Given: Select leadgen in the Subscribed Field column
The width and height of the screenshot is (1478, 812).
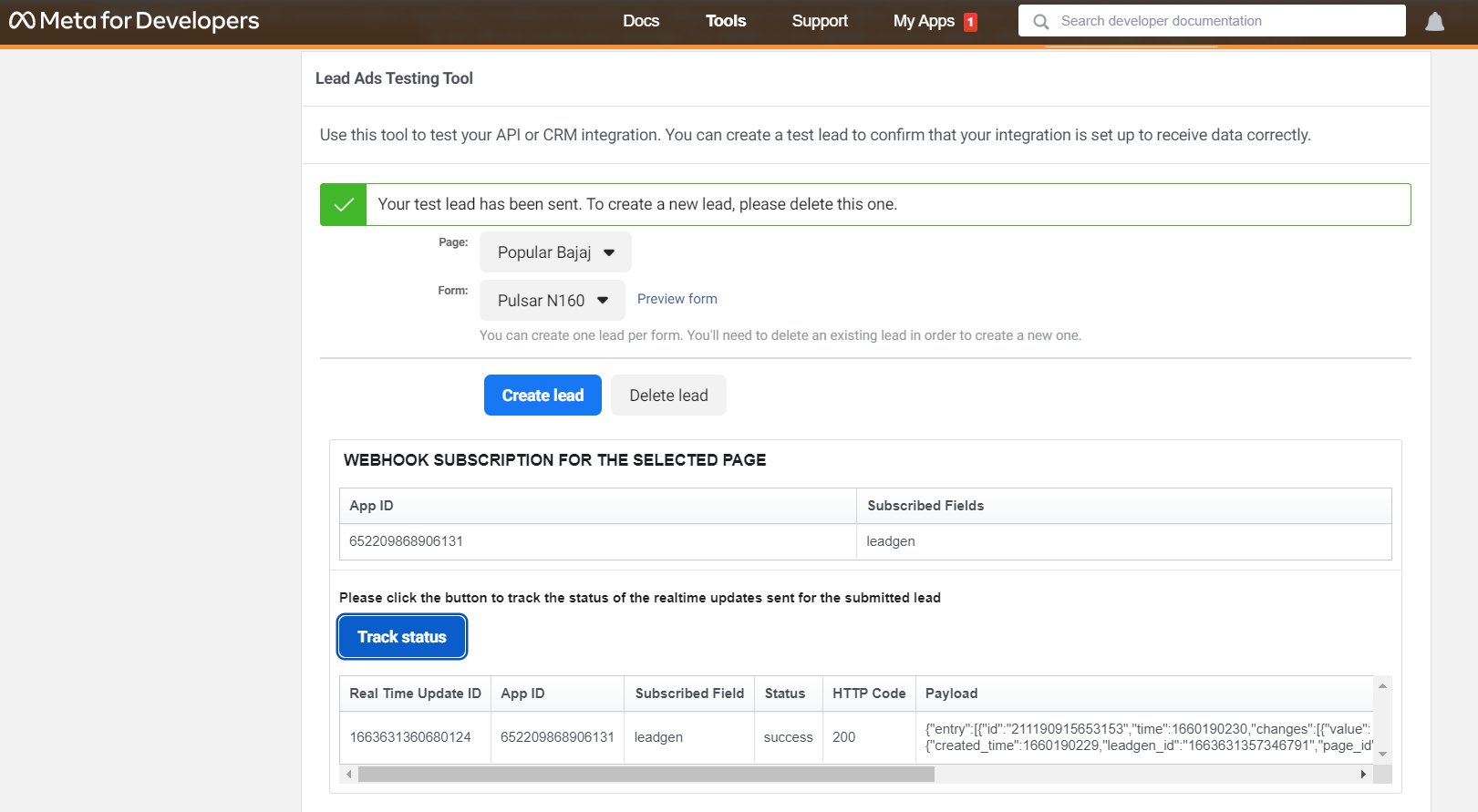Looking at the screenshot, I should (658, 737).
